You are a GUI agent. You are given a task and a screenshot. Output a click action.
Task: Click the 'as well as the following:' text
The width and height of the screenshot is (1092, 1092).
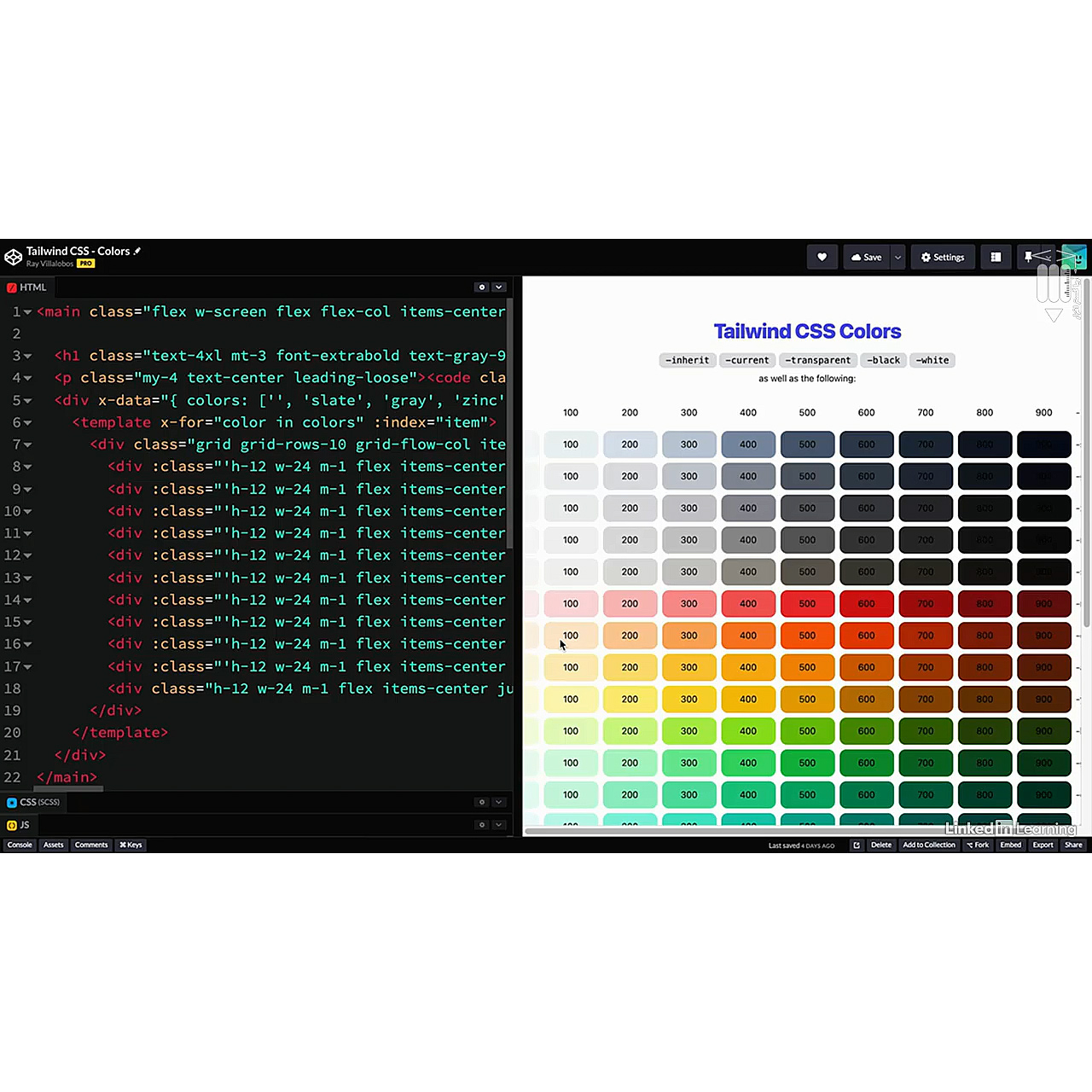(x=807, y=379)
